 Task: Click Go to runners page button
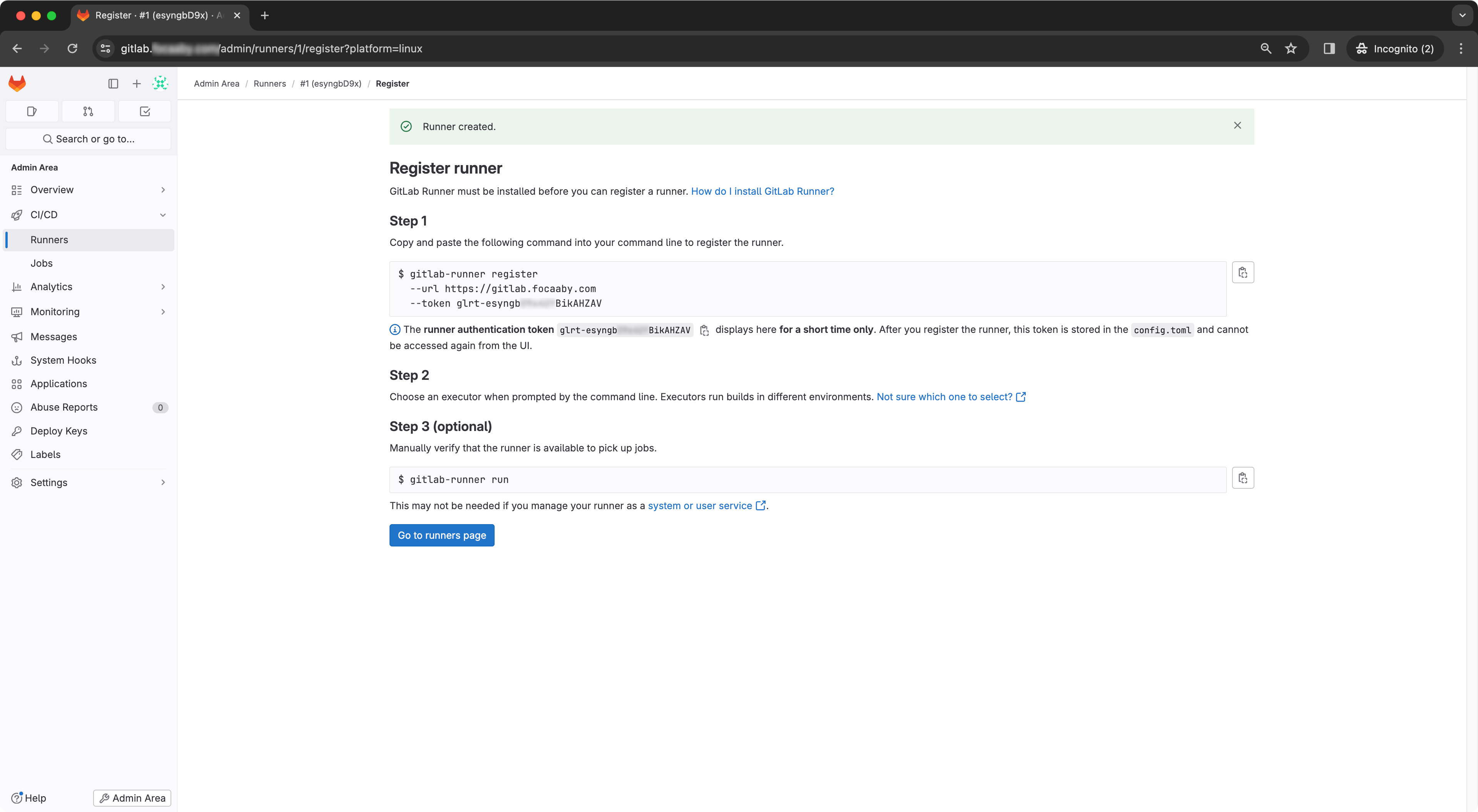441,535
